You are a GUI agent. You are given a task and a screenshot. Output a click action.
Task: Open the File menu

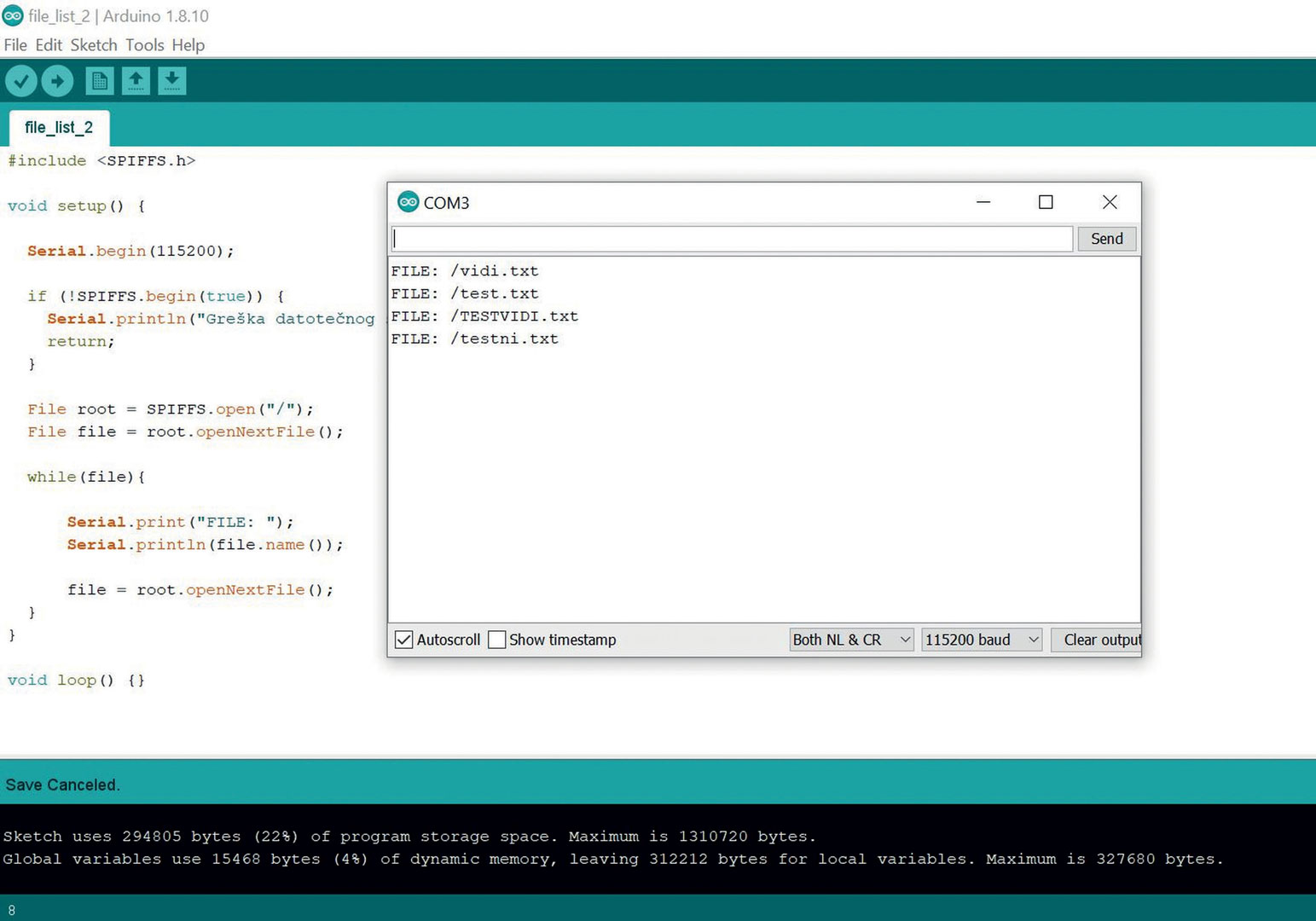pyautogui.click(x=15, y=45)
